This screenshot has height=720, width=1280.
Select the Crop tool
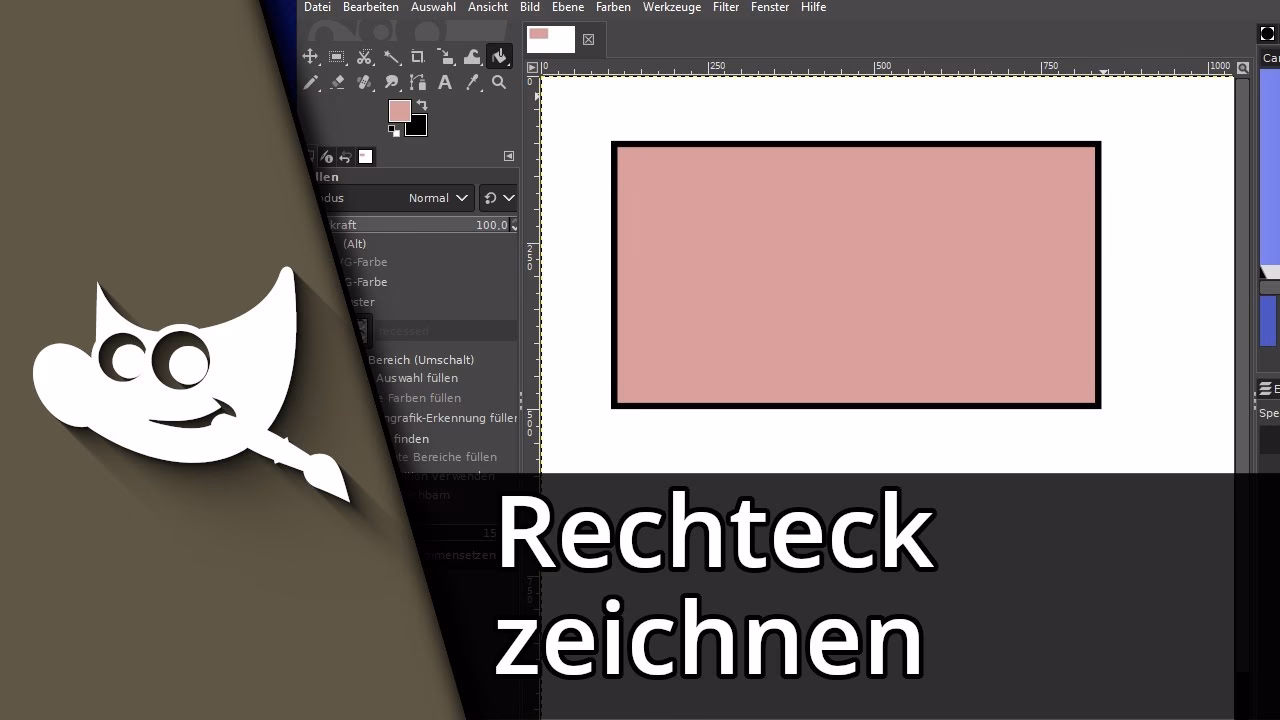pyautogui.click(x=419, y=57)
